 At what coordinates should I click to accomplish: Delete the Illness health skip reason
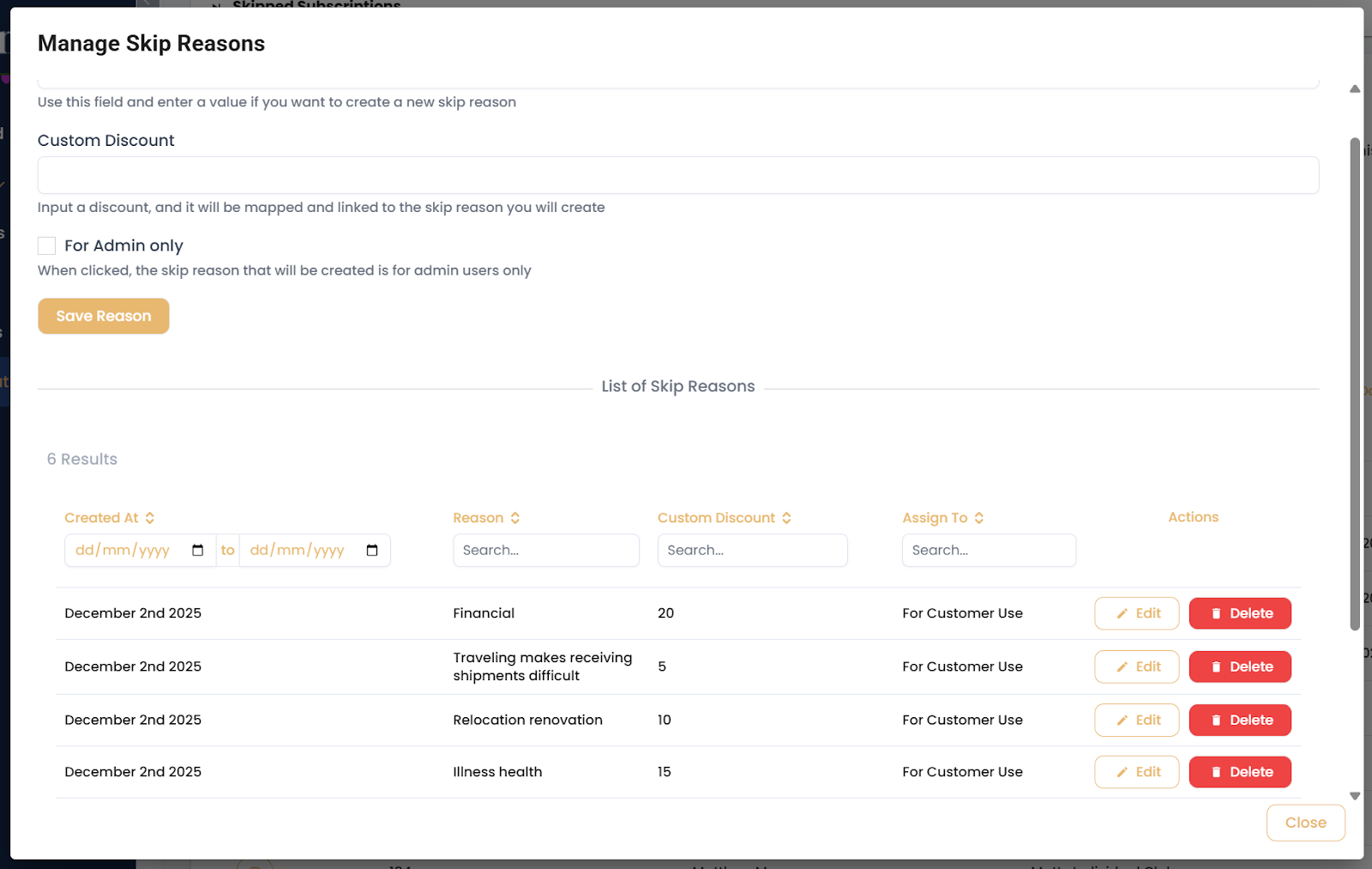[1240, 772]
